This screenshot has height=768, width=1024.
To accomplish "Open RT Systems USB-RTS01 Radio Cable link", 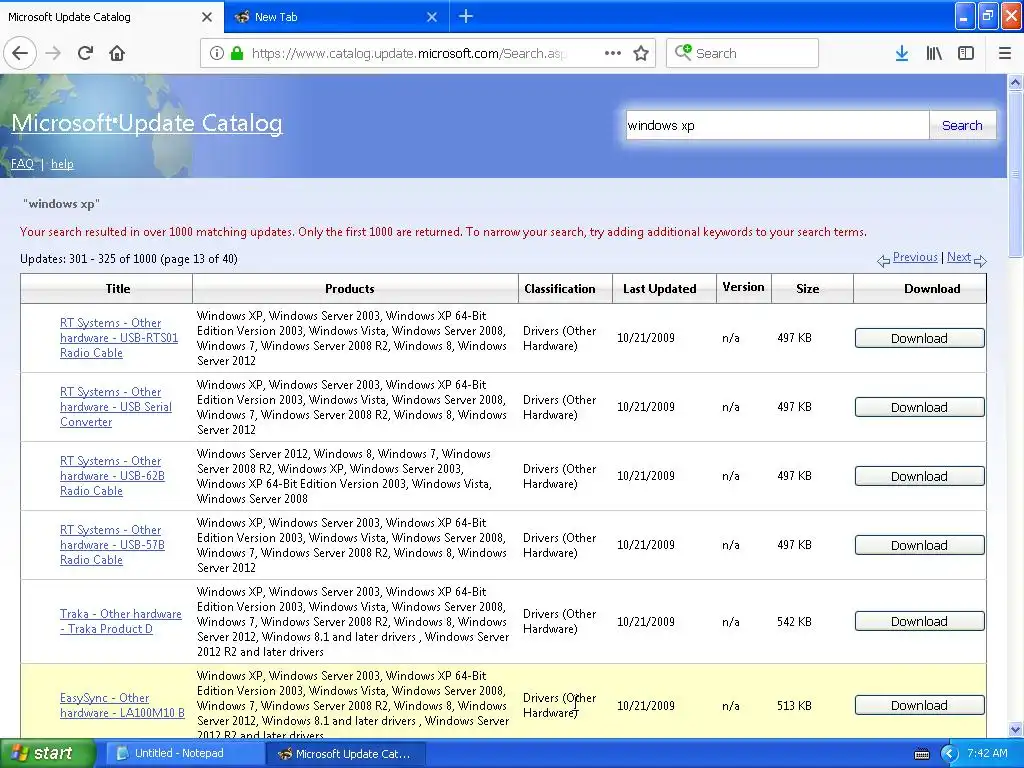I will (119, 338).
